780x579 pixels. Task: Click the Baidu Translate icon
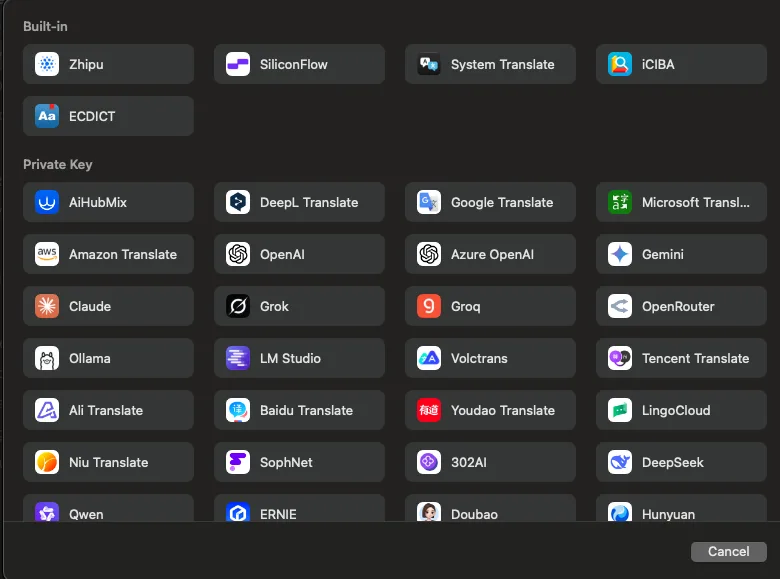coord(238,410)
